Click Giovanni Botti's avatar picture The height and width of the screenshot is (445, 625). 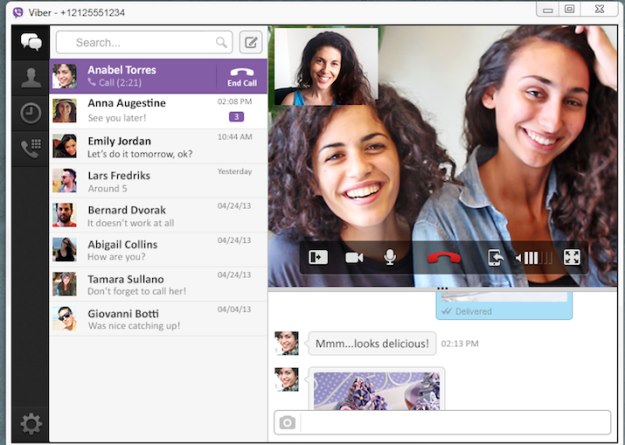64,319
